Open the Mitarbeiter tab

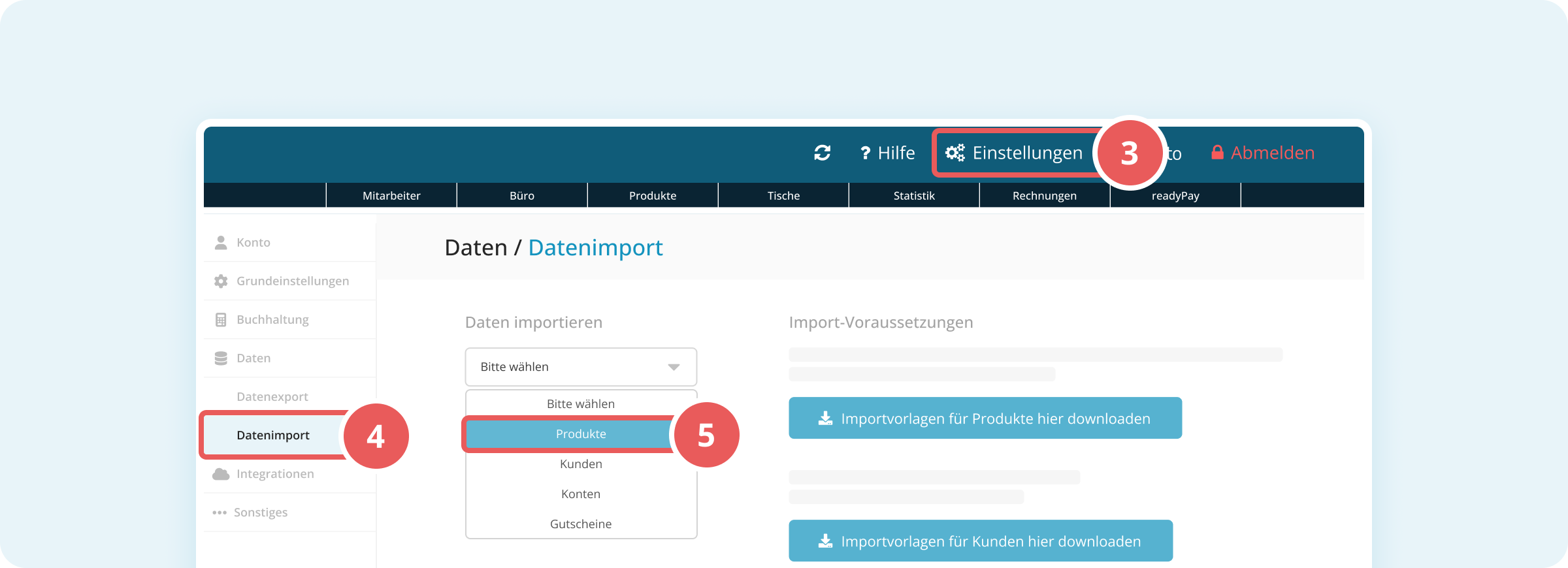point(391,195)
